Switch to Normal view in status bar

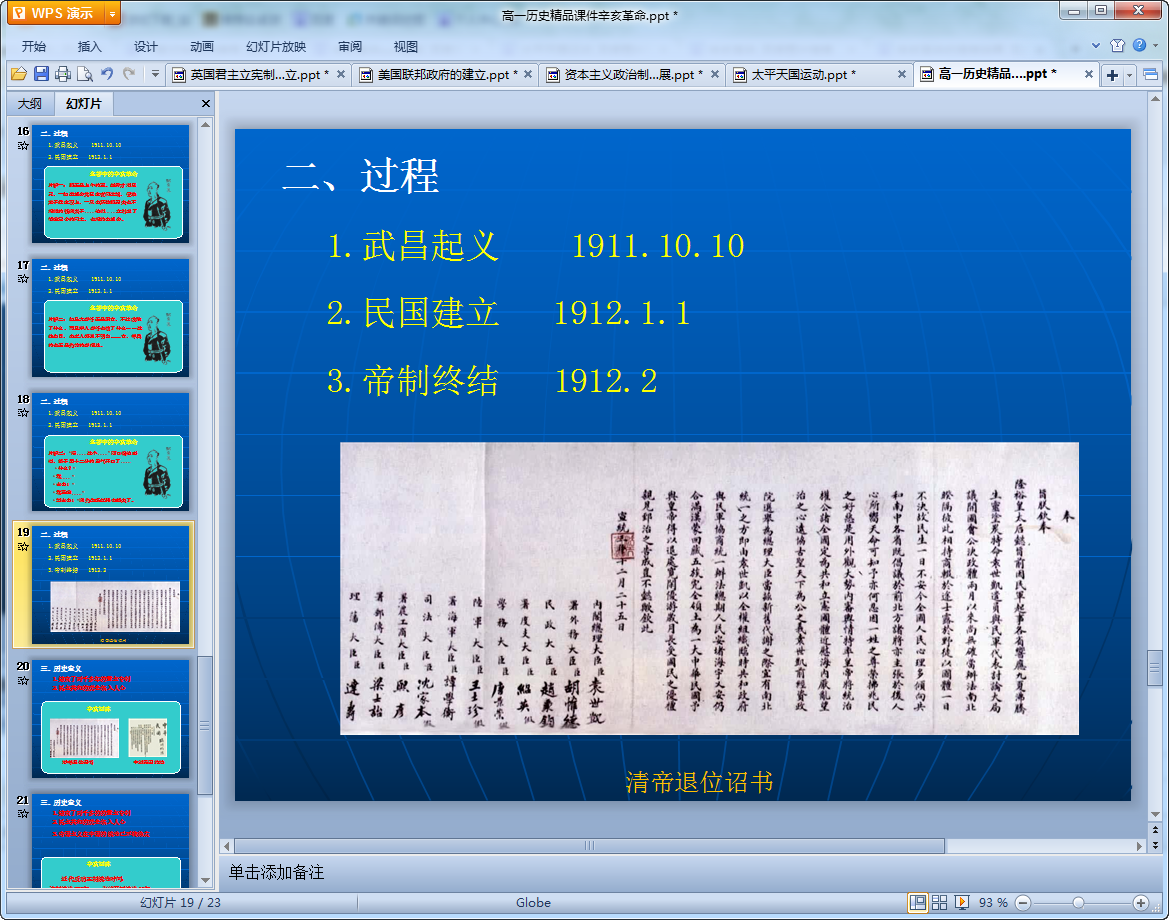pyautogui.click(x=918, y=902)
